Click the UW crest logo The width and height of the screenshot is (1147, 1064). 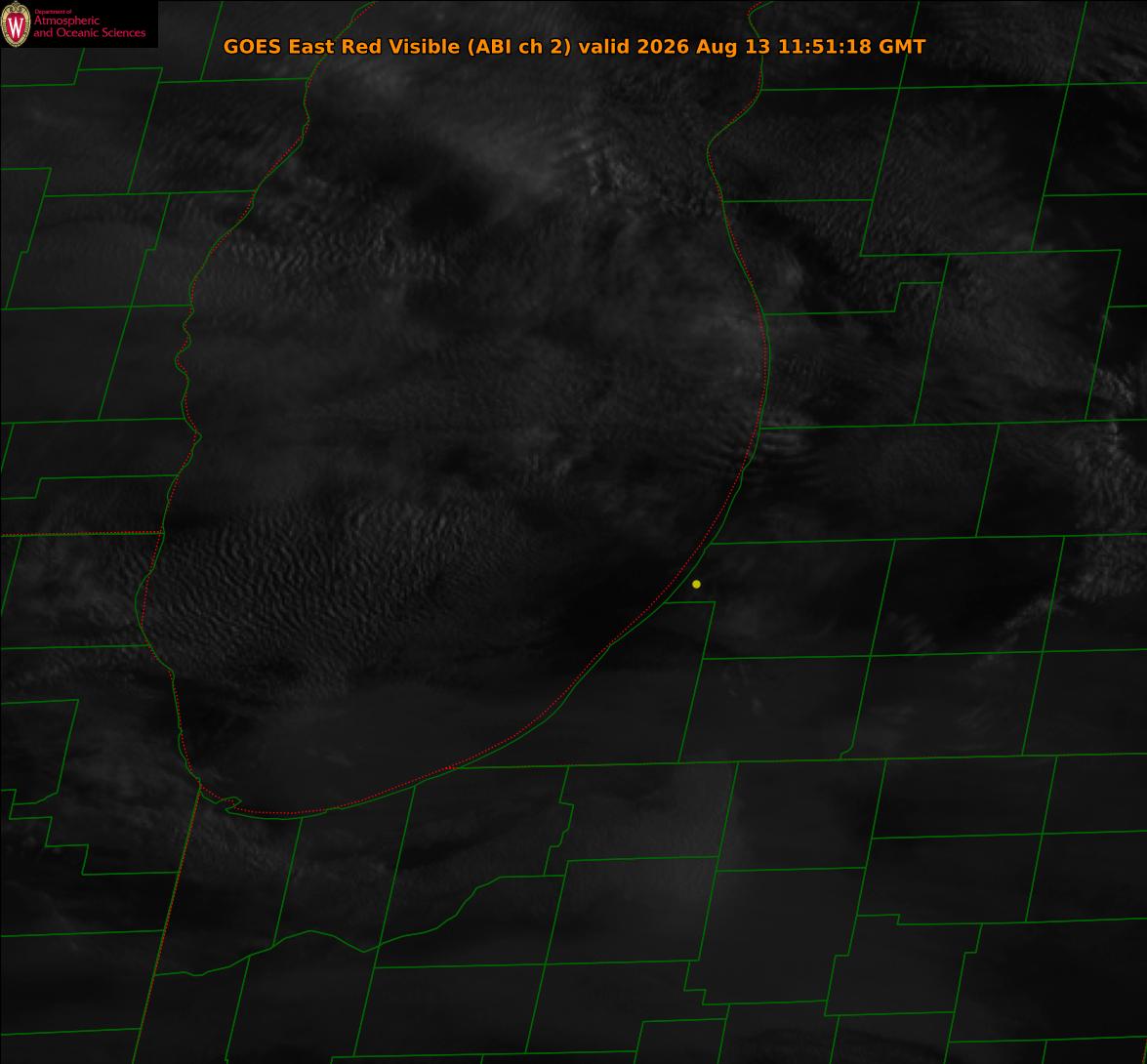(x=16, y=24)
